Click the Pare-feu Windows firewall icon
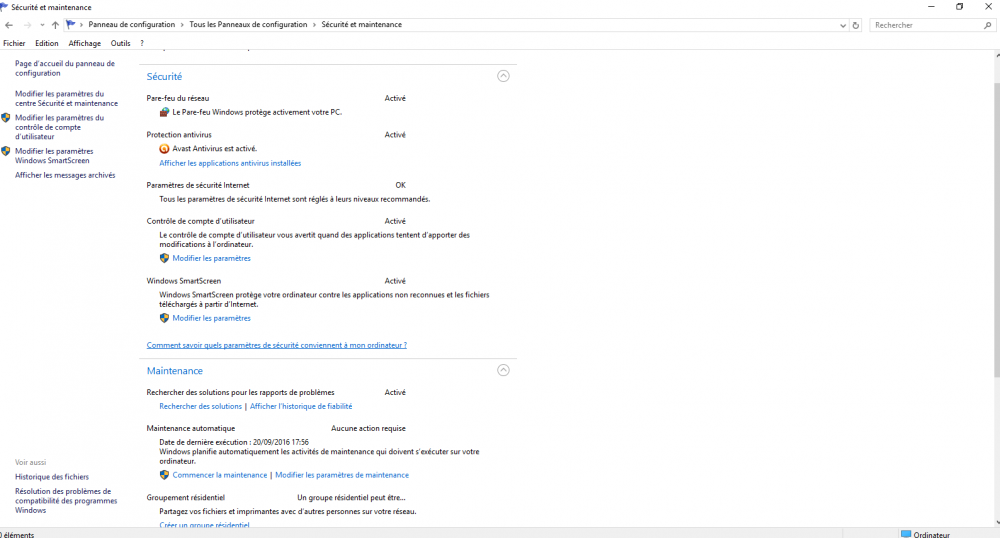Viewport: 1000px width, 538px height. [x=164, y=112]
